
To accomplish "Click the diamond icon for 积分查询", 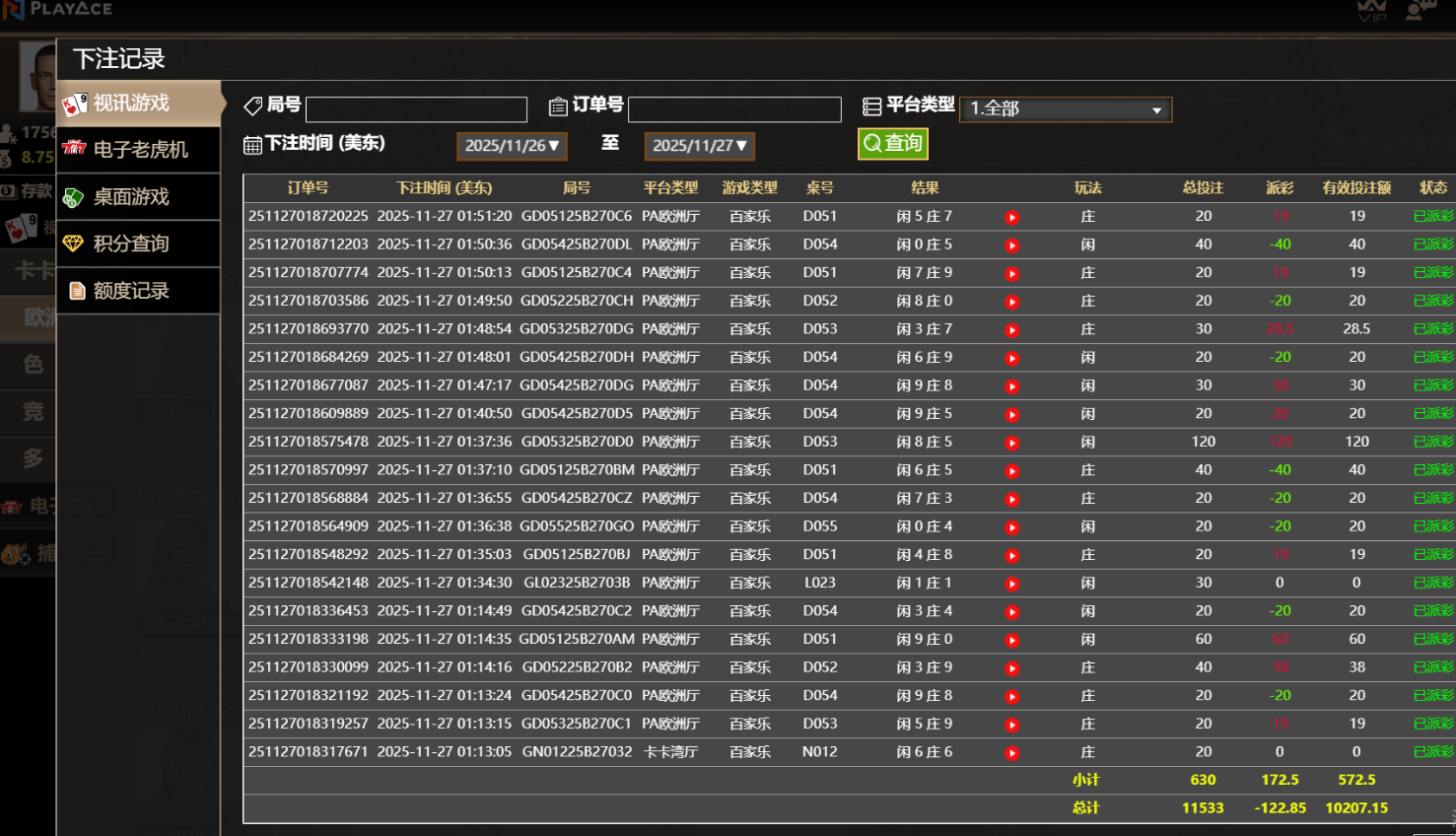I will tap(73, 244).
